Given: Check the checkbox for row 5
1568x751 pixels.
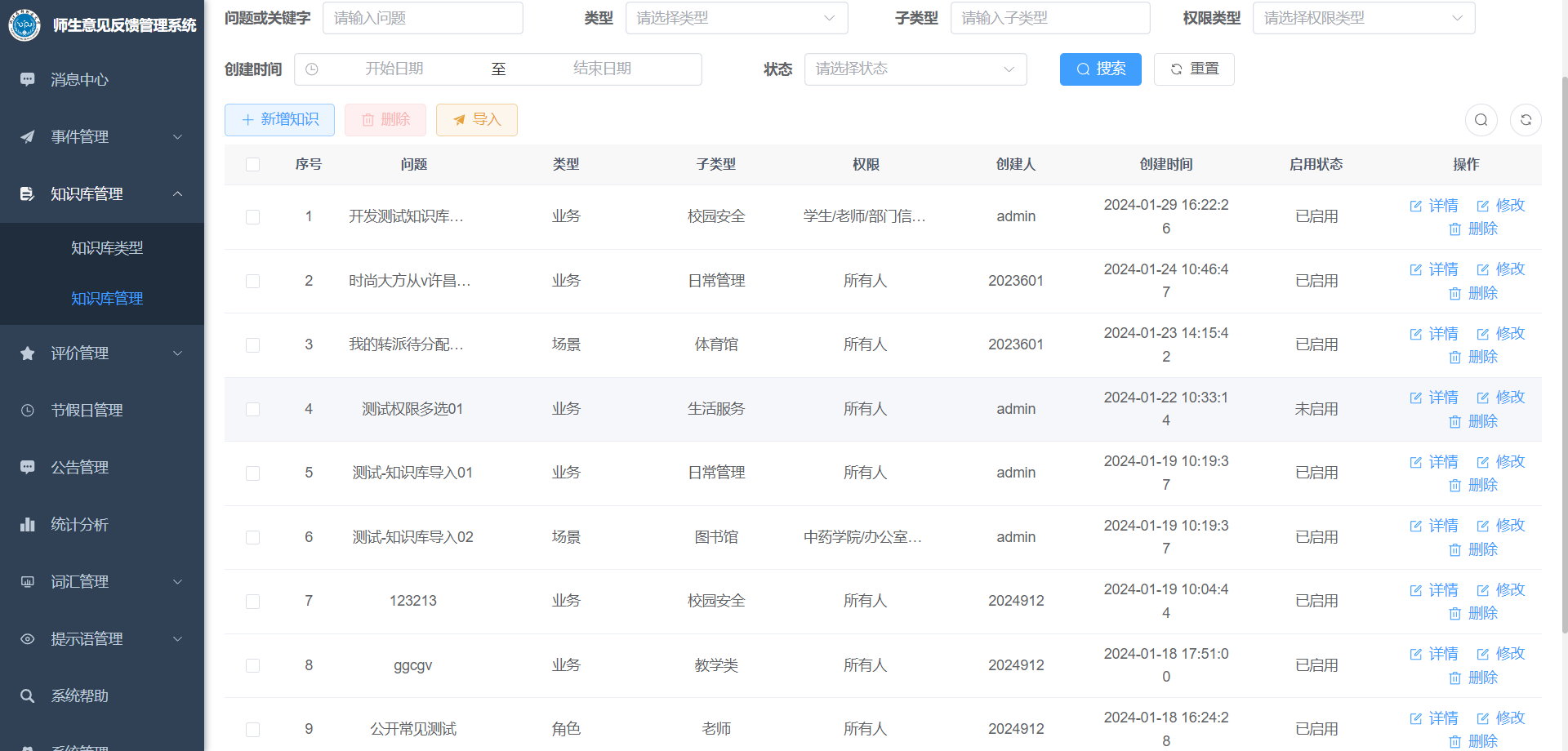Looking at the screenshot, I should 252,473.
